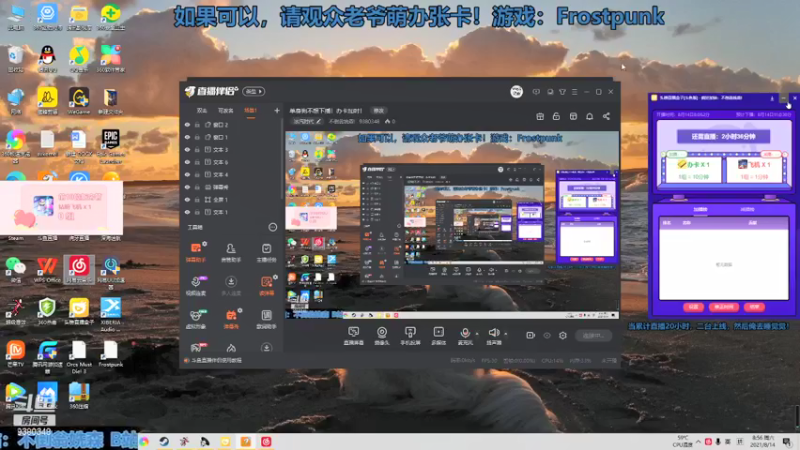
Task: Mute the 麦克风 microphone
Action: [x=465, y=336]
